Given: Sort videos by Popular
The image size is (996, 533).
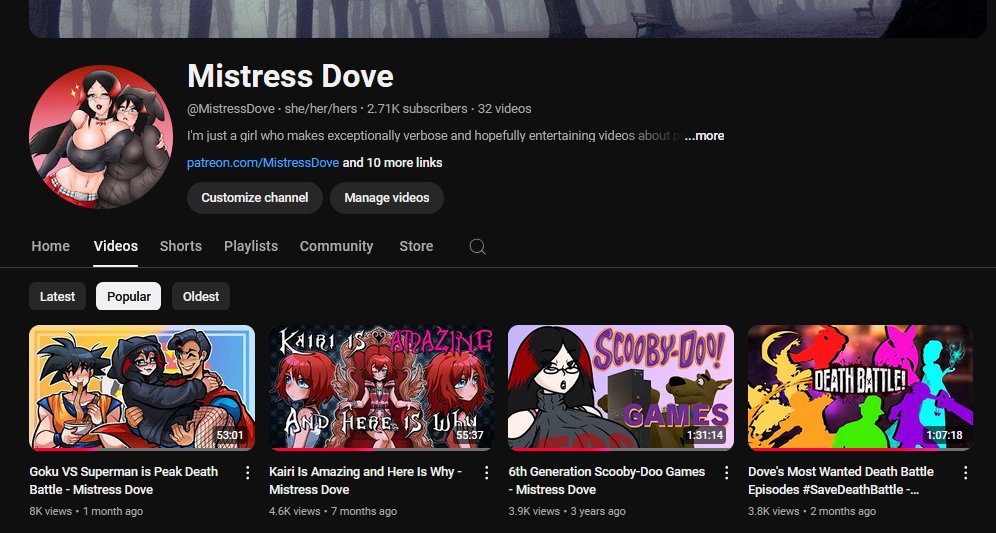Looking at the screenshot, I should [x=129, y=297].
